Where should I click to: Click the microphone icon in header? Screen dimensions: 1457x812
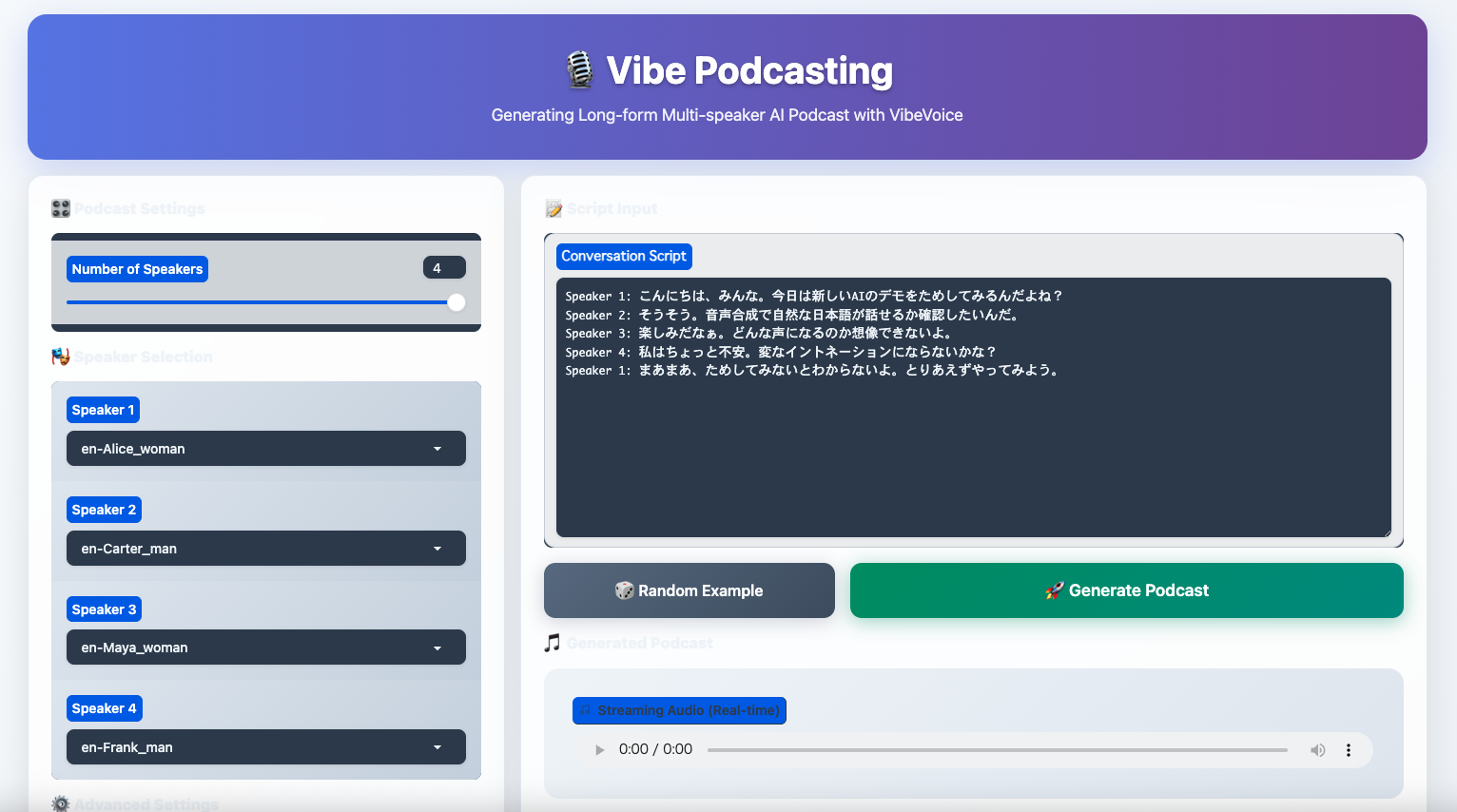coord(579,70)
